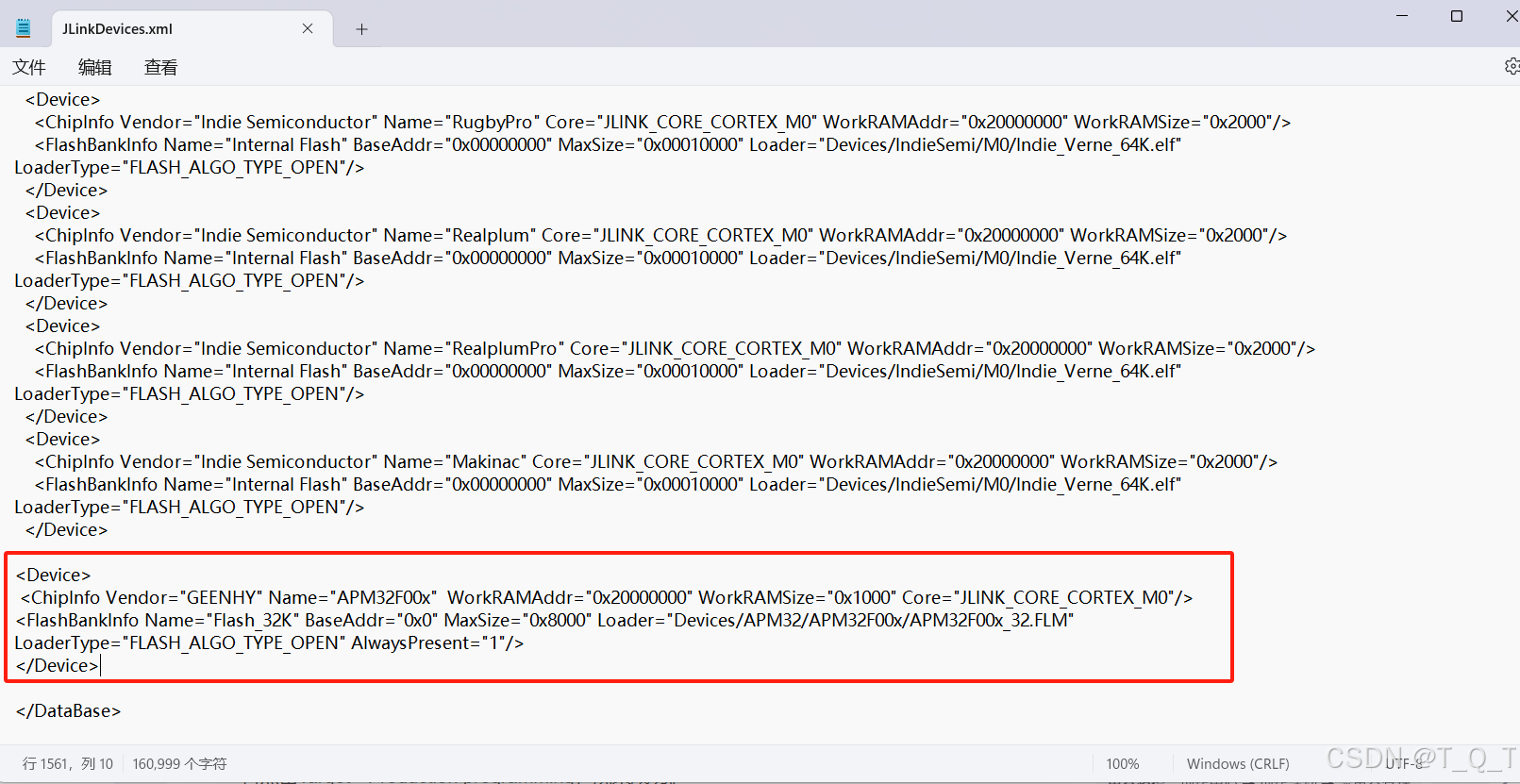Screen dimensions: 1520x784
Task: Select the JLinkDevices.xml tab
Action: [192, 29]
